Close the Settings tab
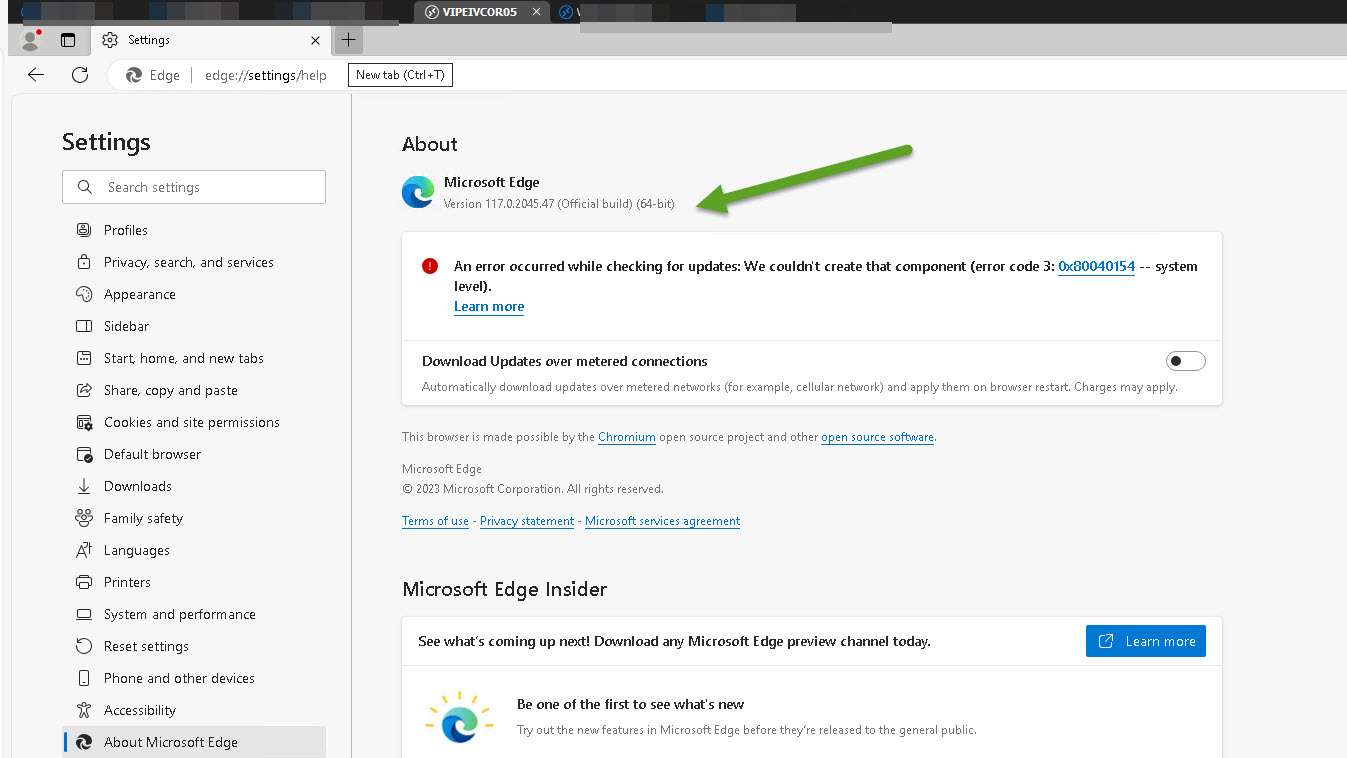Viewport: 1347px width, 758px height. click(316, 40)
